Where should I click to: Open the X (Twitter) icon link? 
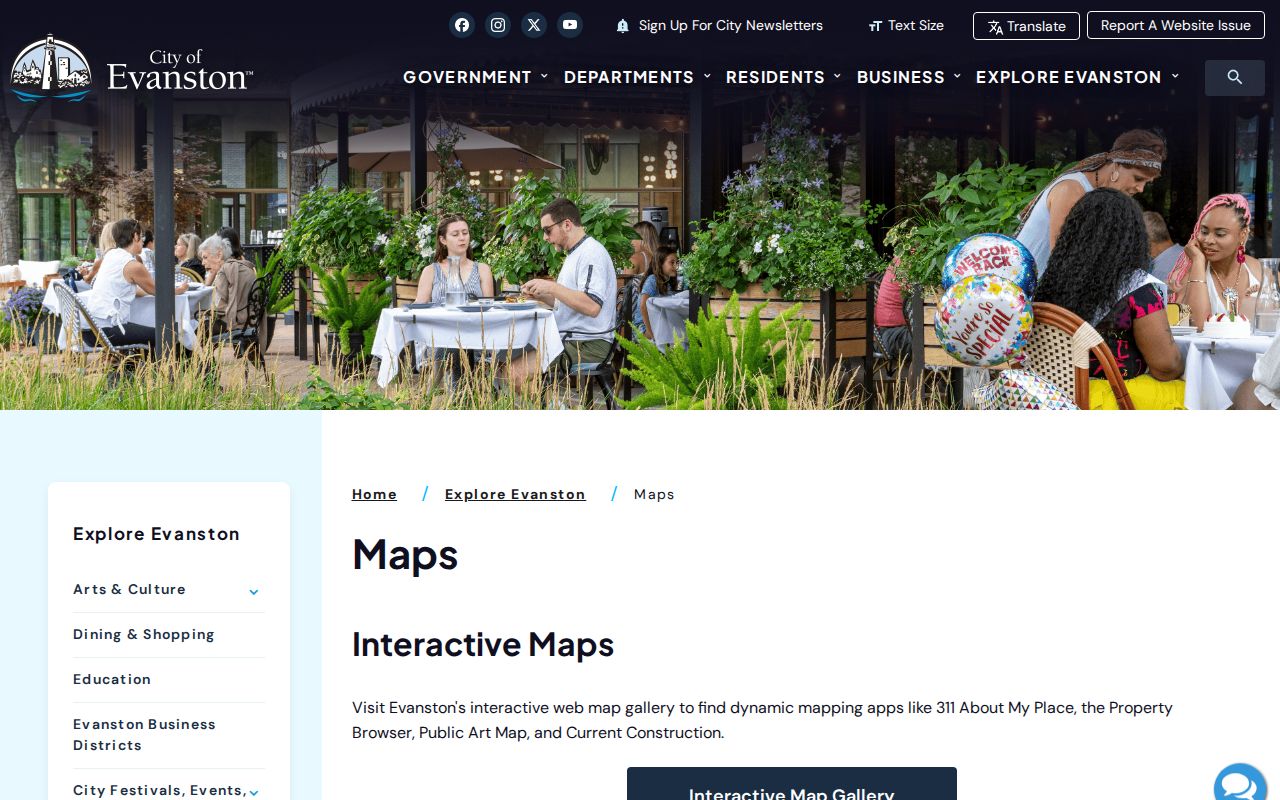534,25
